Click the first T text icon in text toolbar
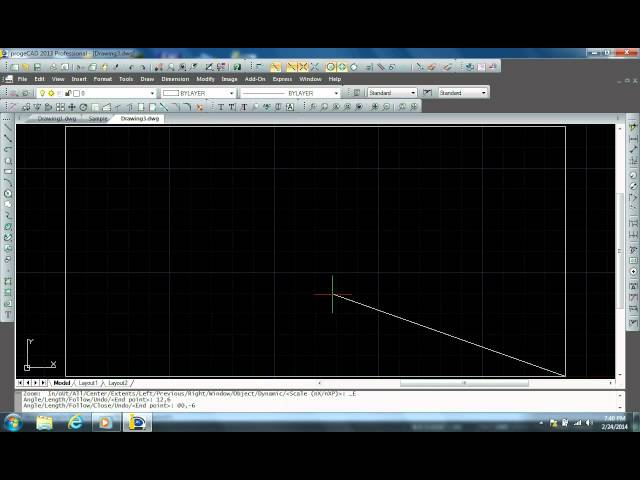640x480 pixels. (x=221, y=107)
